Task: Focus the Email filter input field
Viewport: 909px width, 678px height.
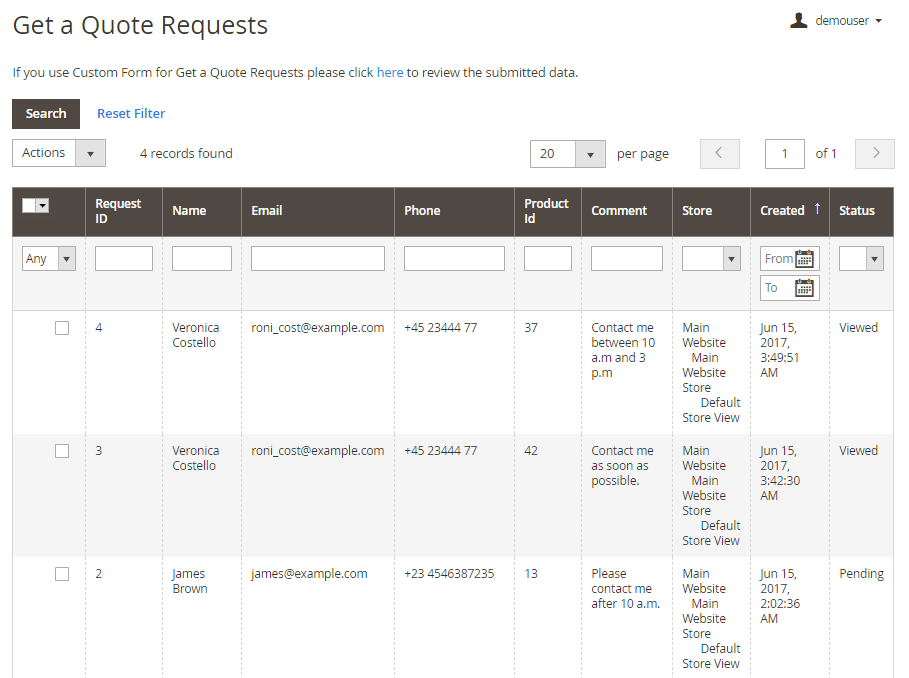Action: pos(317,259)
